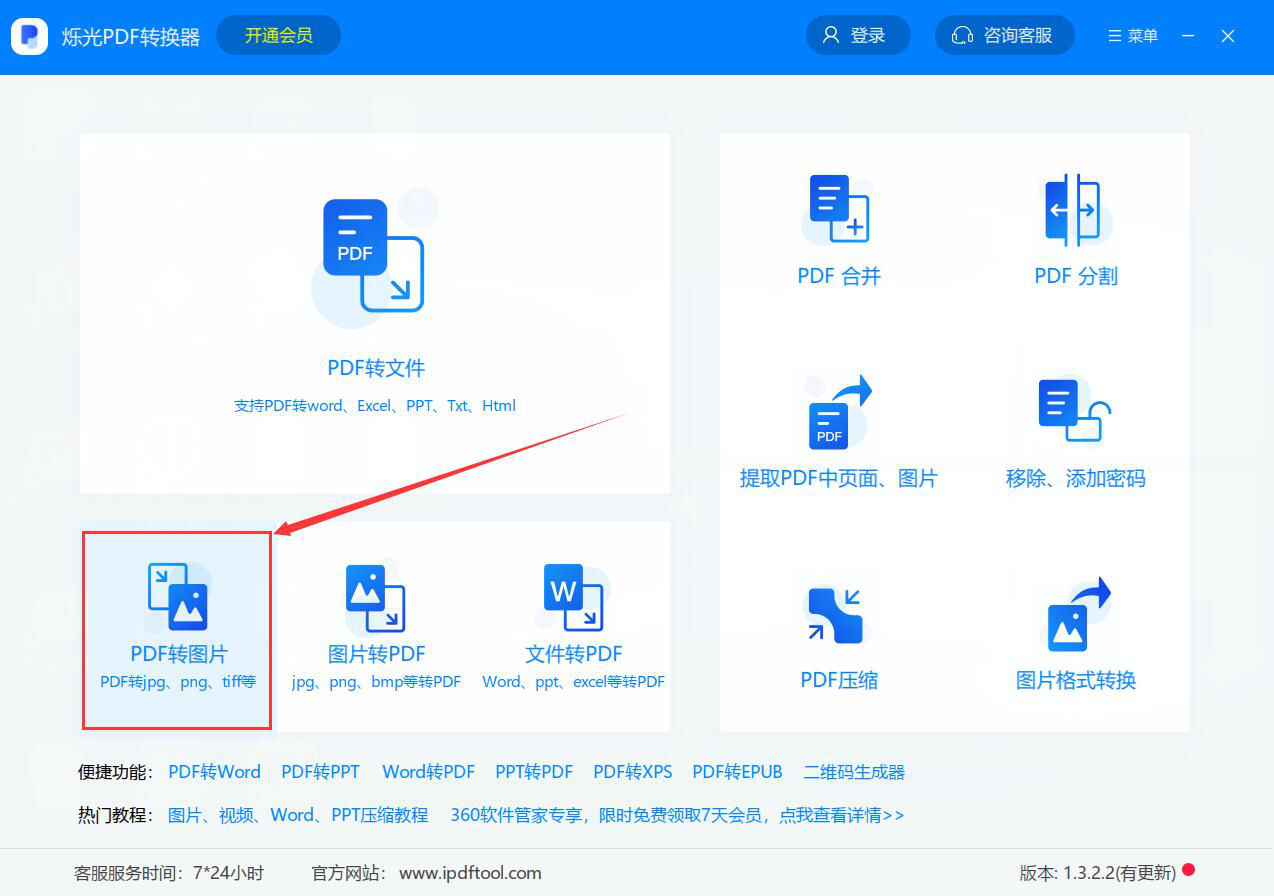This screenshot has width=1274, height=896.
Task: Click the PDF转图片 label text
Action: [179, 654]
